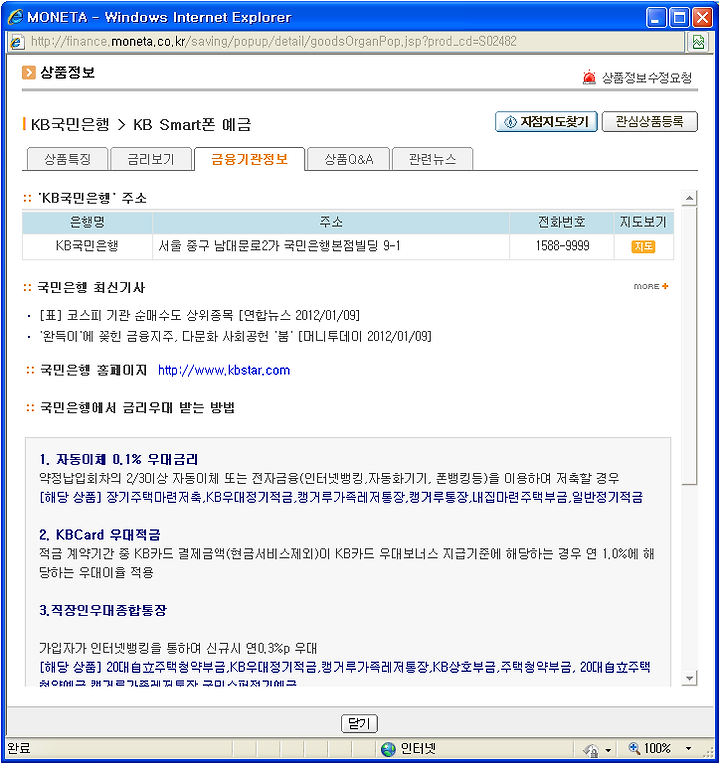Click the 100% zoom level text
Viewport: 720px width, 764px height.
tap(657, 748)
